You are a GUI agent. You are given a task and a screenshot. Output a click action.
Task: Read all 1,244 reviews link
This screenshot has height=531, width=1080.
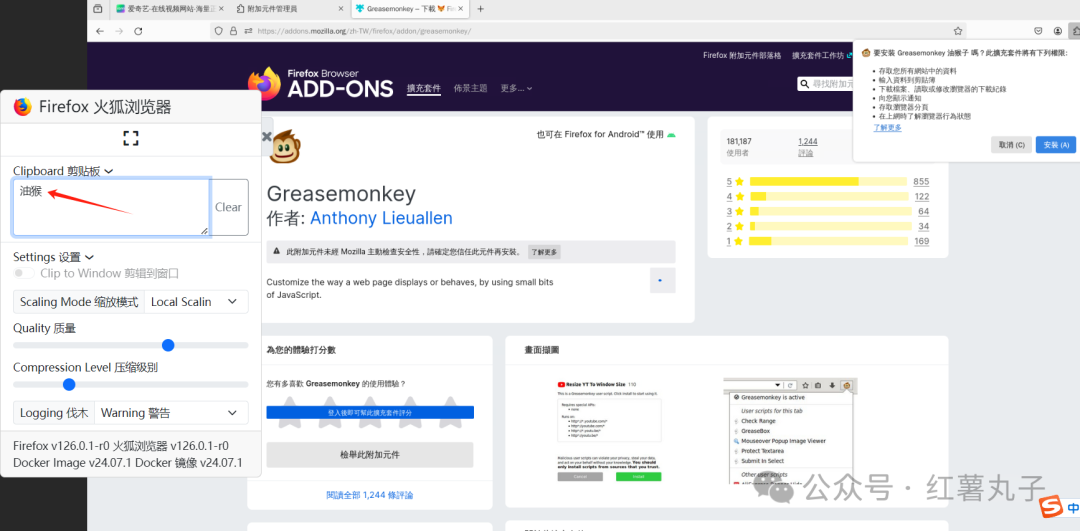[x=370, y=495]
